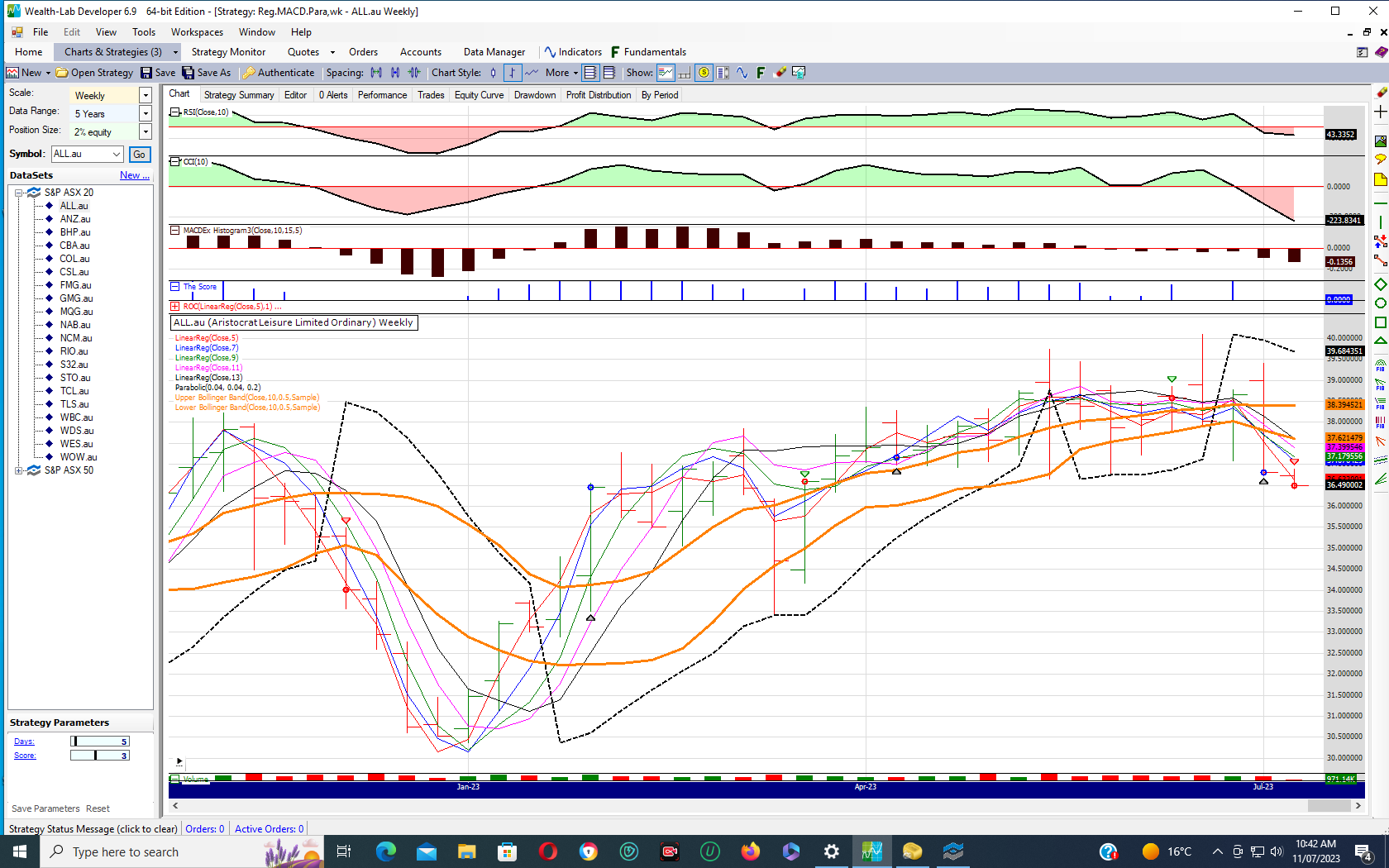
Task: Select the speech bubble text tool
Action: point(1380,160)
